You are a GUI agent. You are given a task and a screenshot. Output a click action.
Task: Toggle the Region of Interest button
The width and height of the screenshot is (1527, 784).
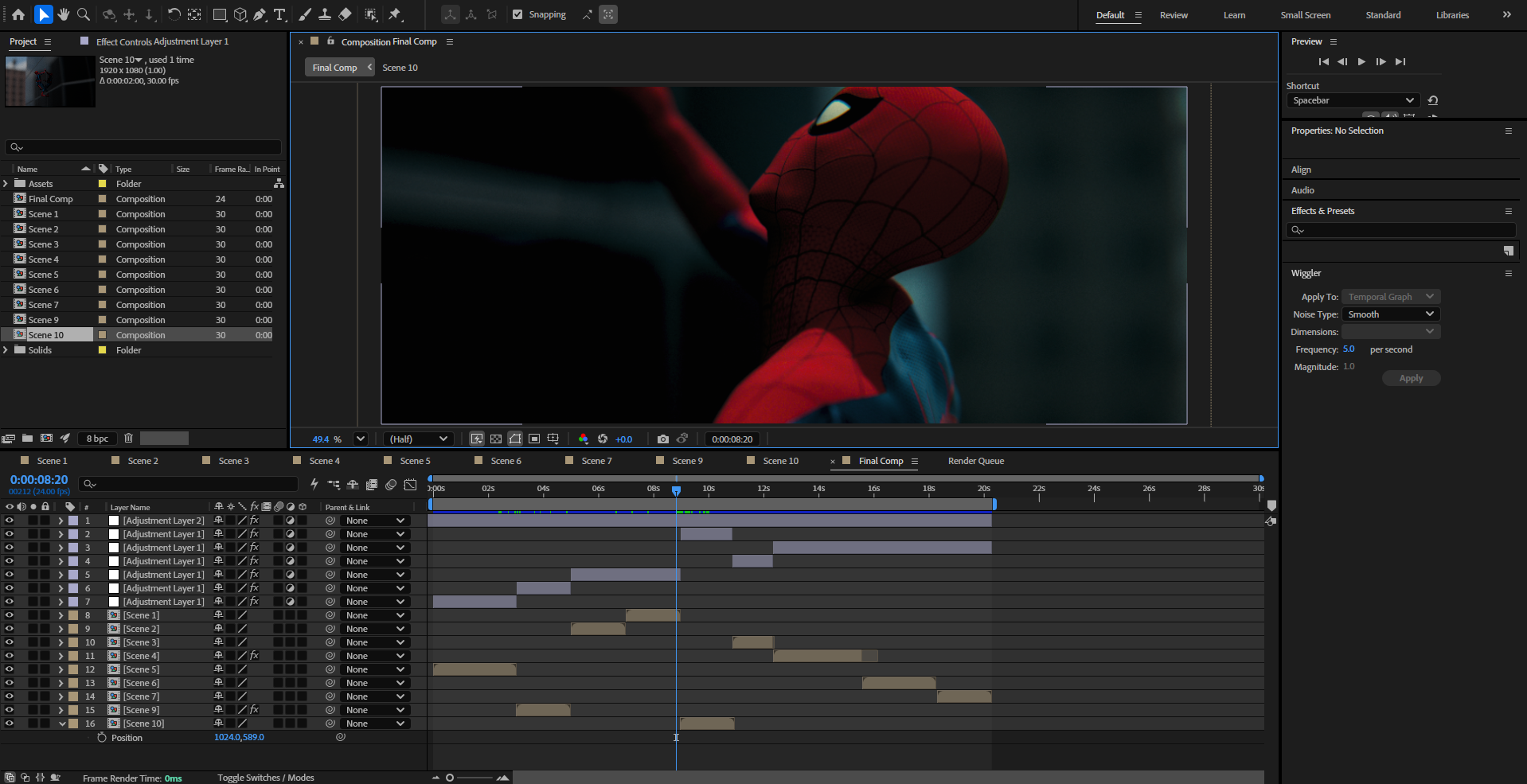[534, 439]
